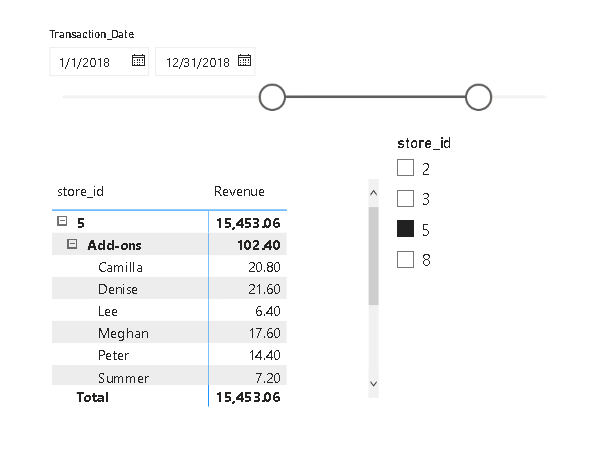Image resolution: width=589 pixels, height=450 pixels.
Task: Click the Total row label
Action: pyautogui.click(x=92, y=397)
